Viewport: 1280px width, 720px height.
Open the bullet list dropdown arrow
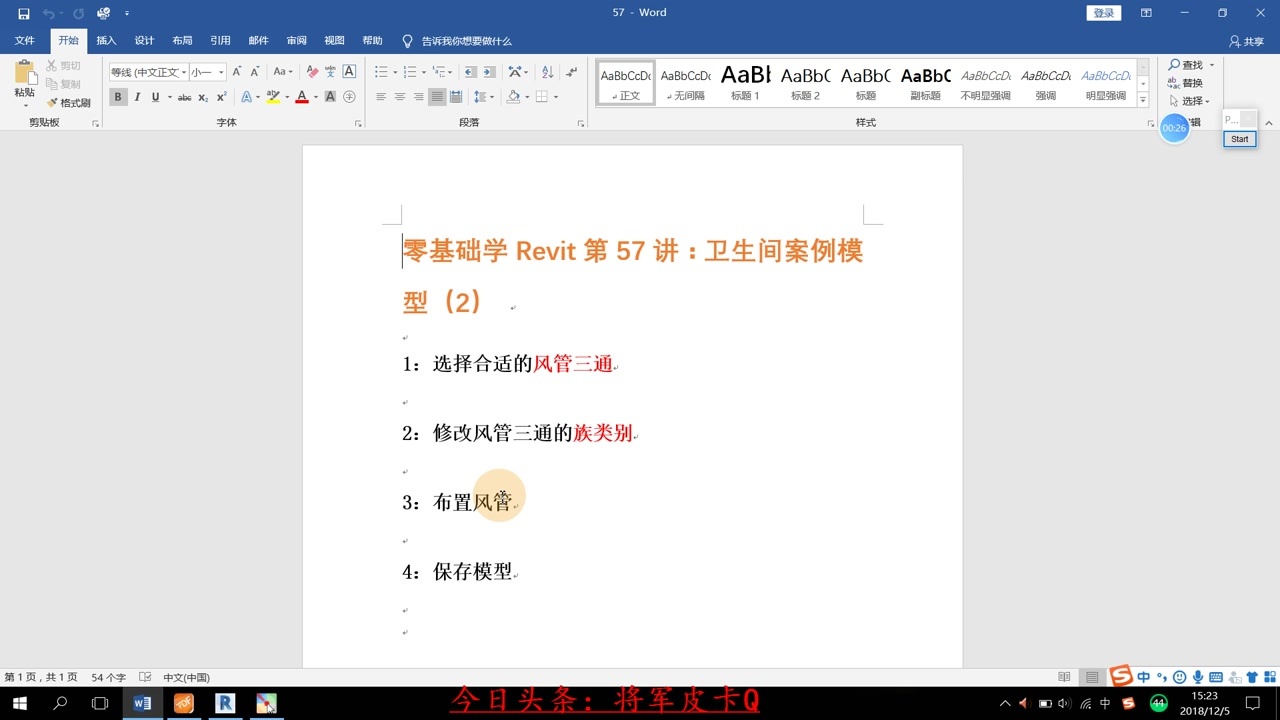[395, 72]
